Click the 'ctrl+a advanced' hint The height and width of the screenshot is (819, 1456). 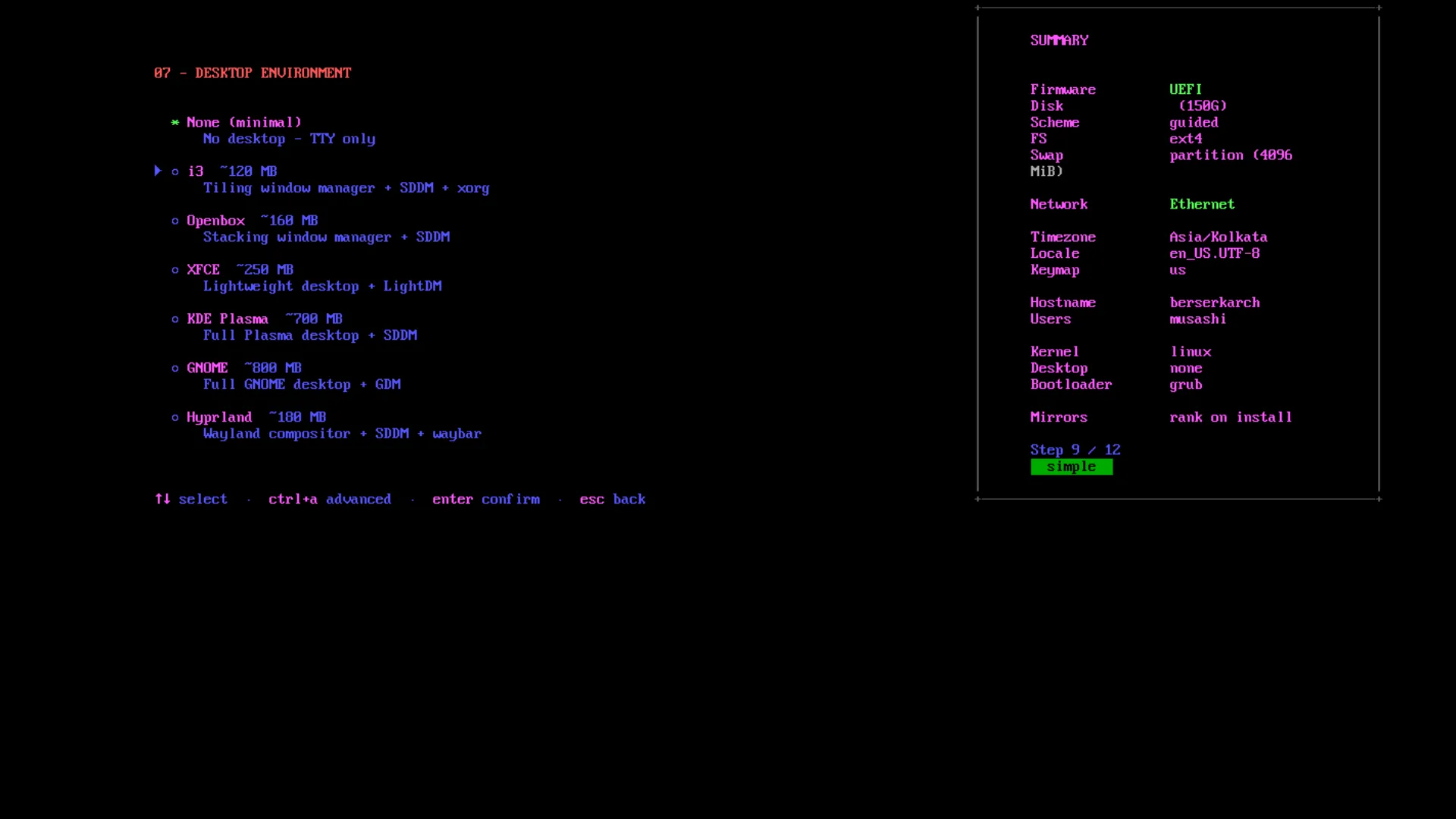tap(330, 500)
